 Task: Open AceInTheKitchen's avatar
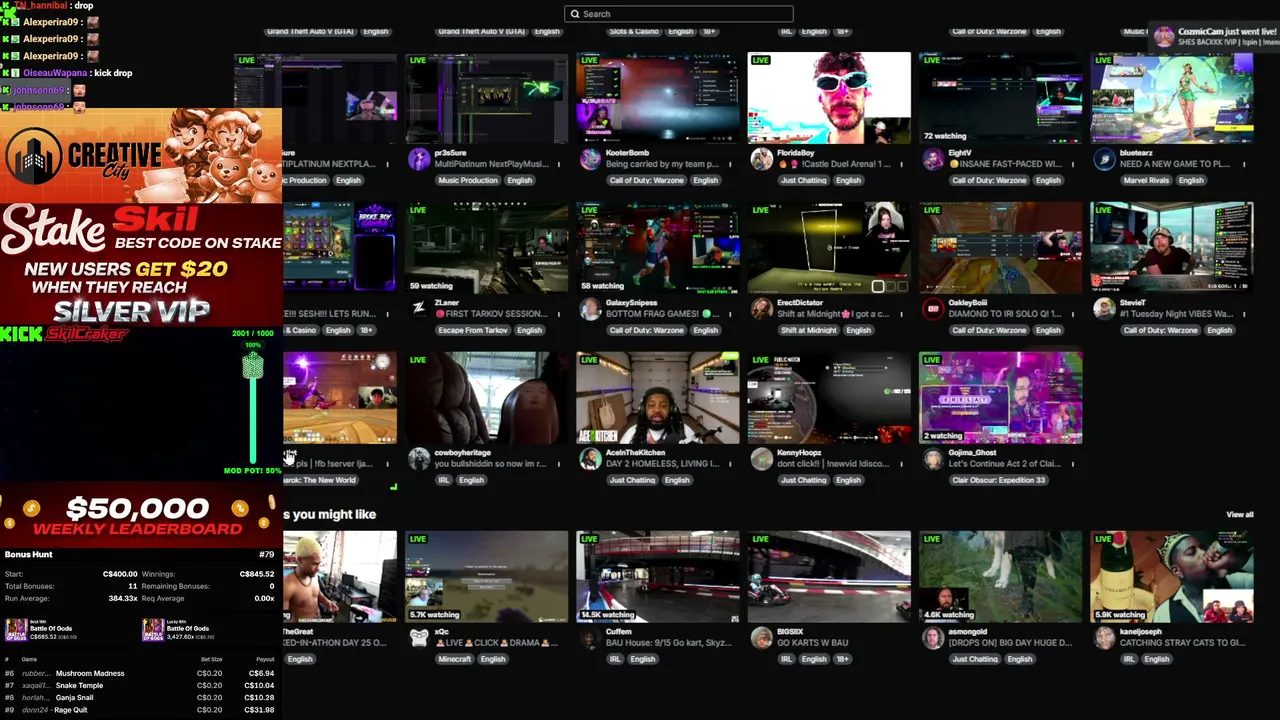pos(590,459)
